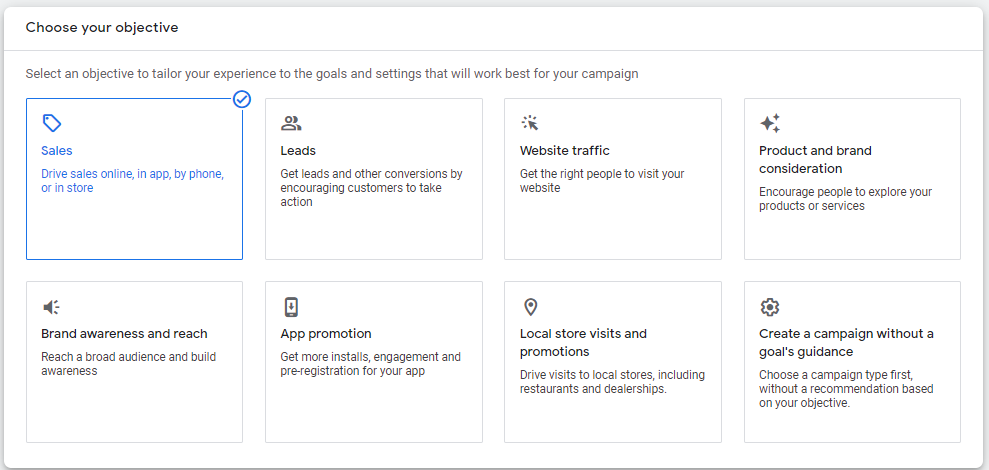Viewport: 989px width, 470px height.
Task: Click the gear icon for no-goal campaign
Action: tap(770, 307)
